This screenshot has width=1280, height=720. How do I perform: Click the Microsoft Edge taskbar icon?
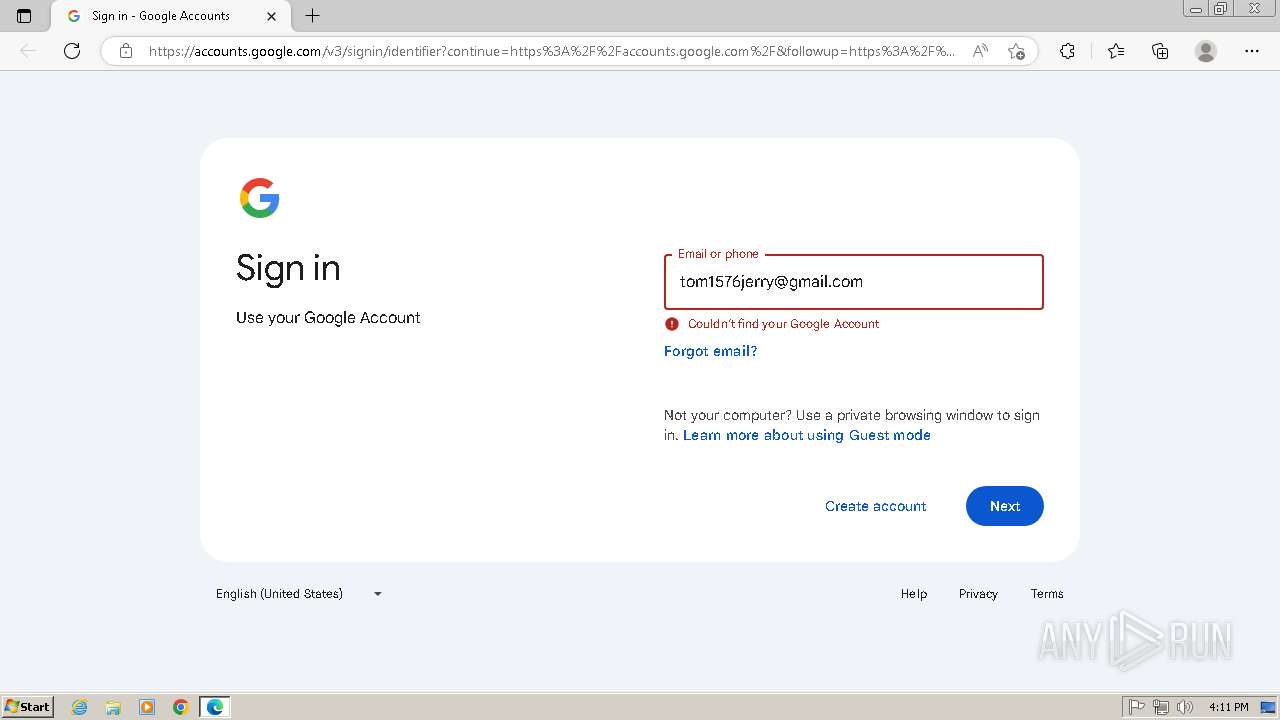click(215, 707)
